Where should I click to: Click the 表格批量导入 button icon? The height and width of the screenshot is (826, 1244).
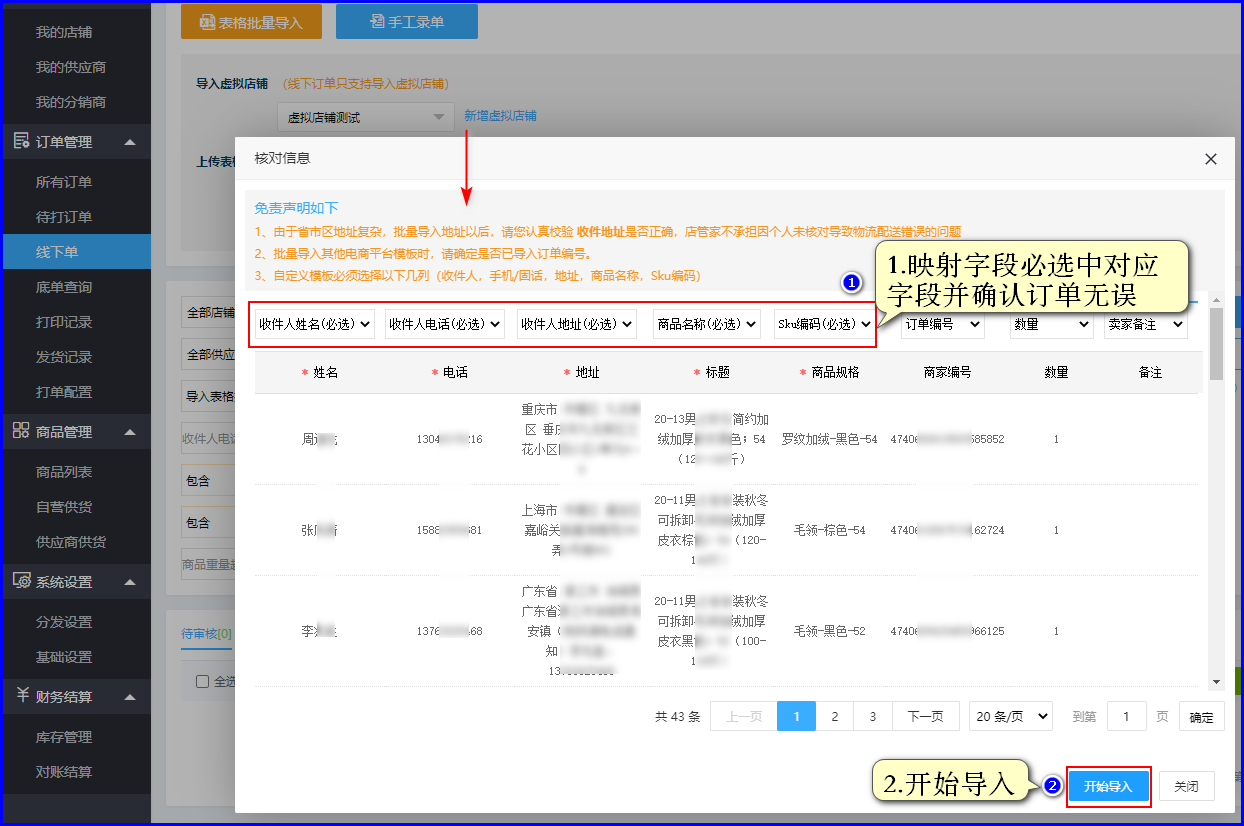[207, 22]
